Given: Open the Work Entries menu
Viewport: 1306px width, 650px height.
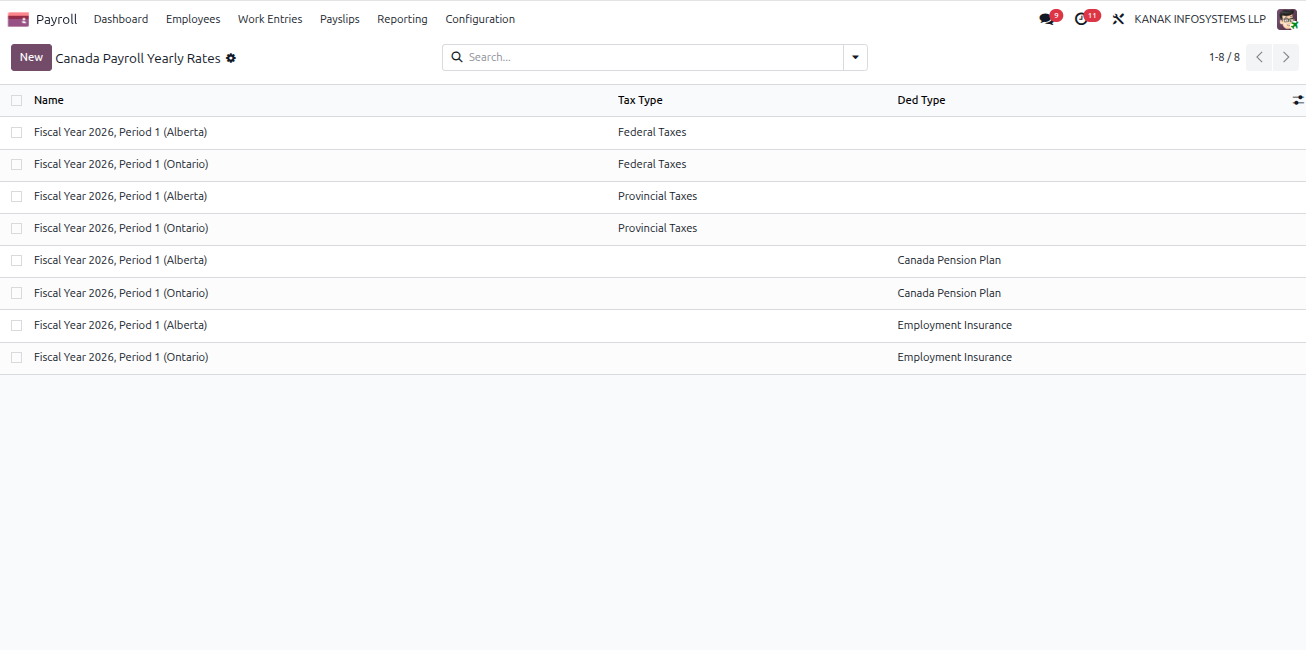Looking at the screenshot, I should [x=270, y=19].
